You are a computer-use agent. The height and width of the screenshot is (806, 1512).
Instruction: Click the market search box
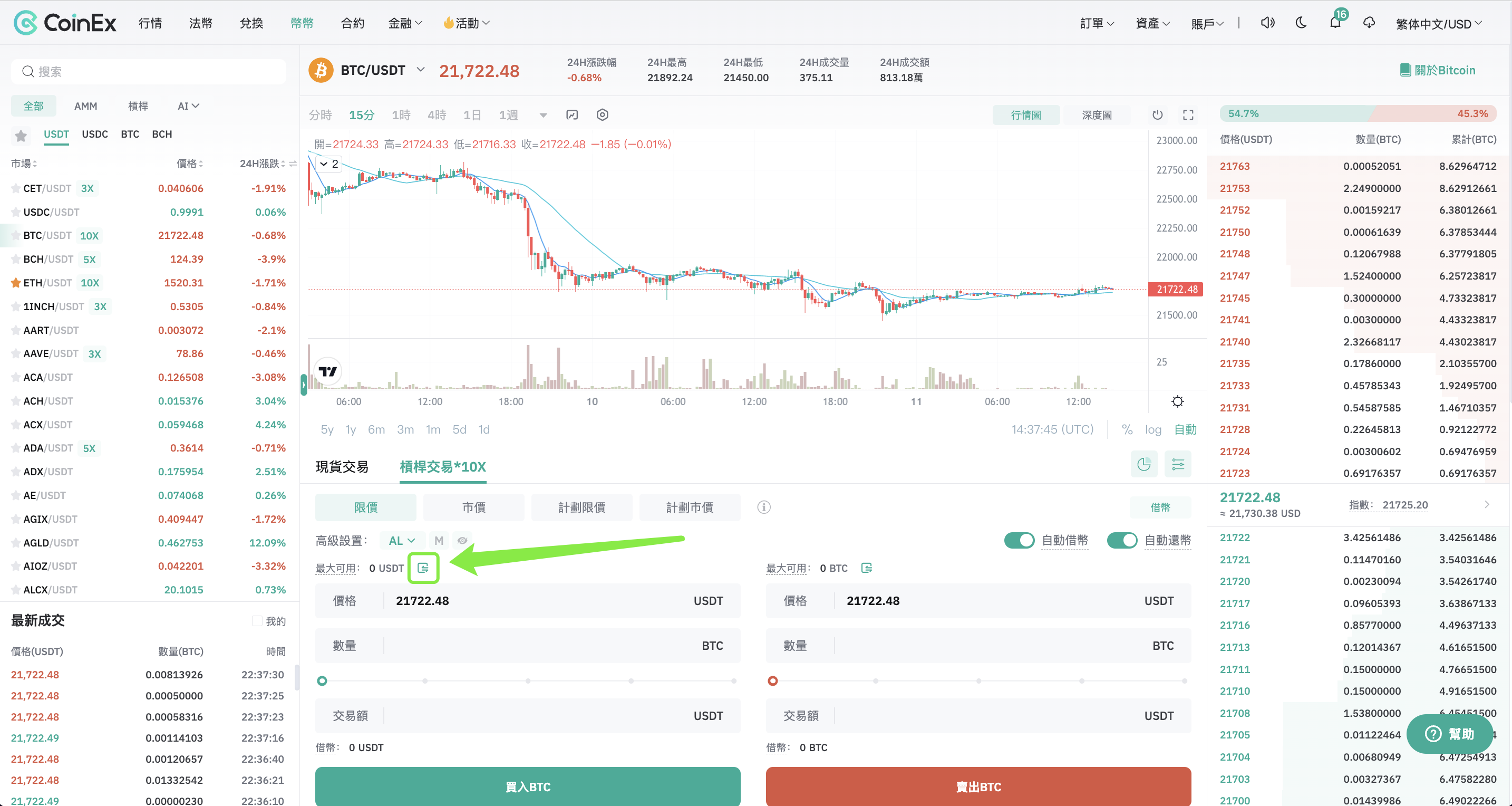tap(149, 72)
